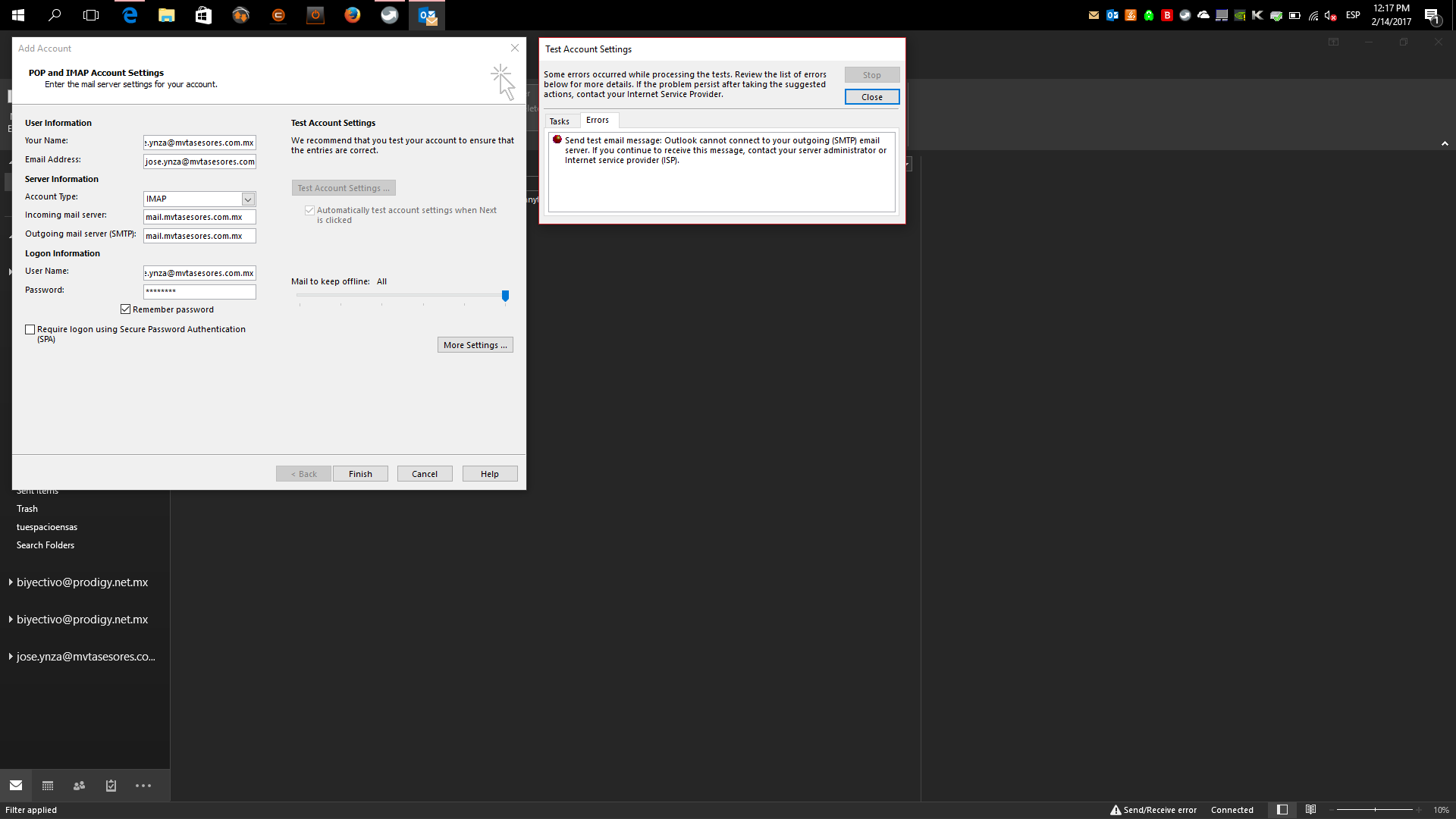Open the Tasks clipboard icon
The width and height of the screenshot is (1456, 819).
(x=111, y=786)
